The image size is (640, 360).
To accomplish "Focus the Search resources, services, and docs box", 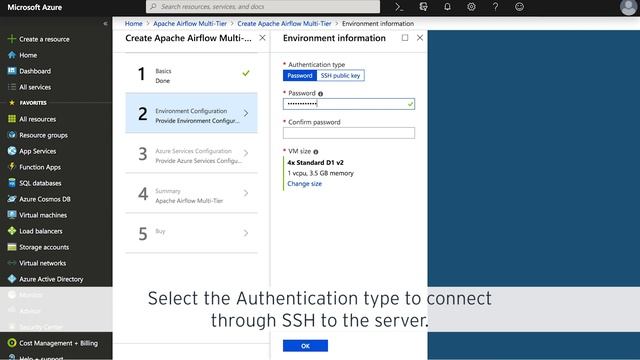I will 263,7.
